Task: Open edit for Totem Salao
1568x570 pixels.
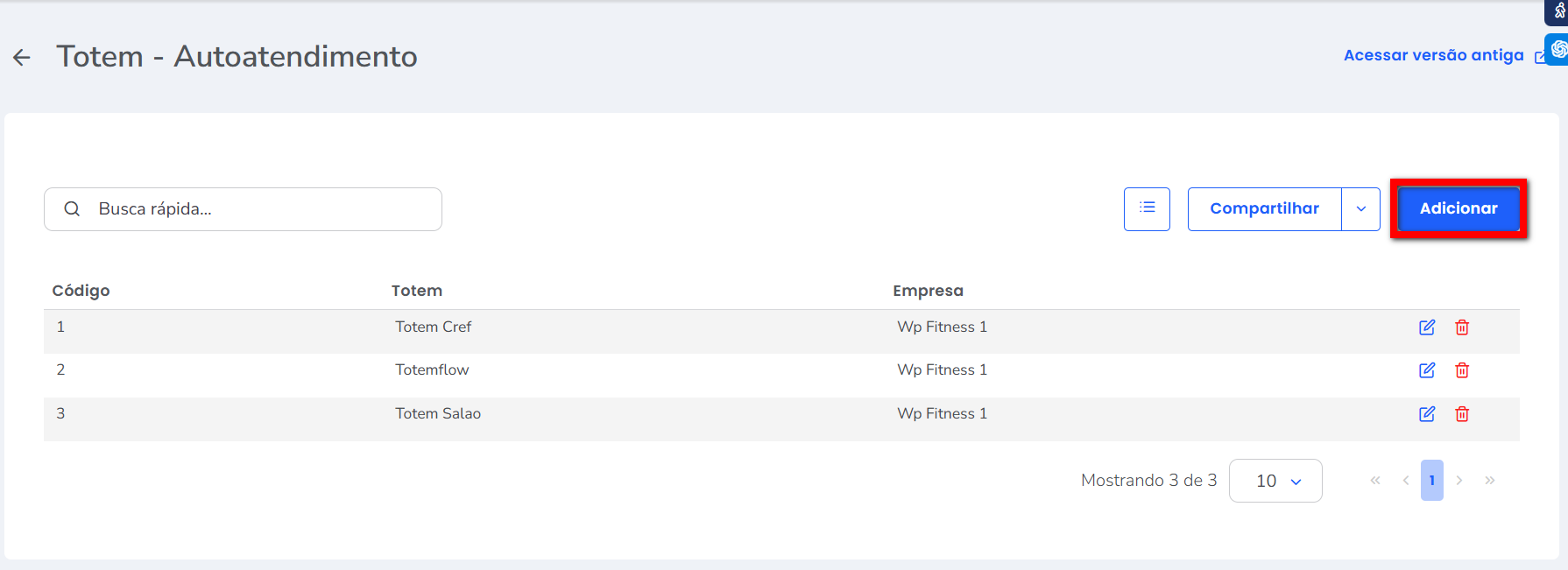Action: 1427,414
